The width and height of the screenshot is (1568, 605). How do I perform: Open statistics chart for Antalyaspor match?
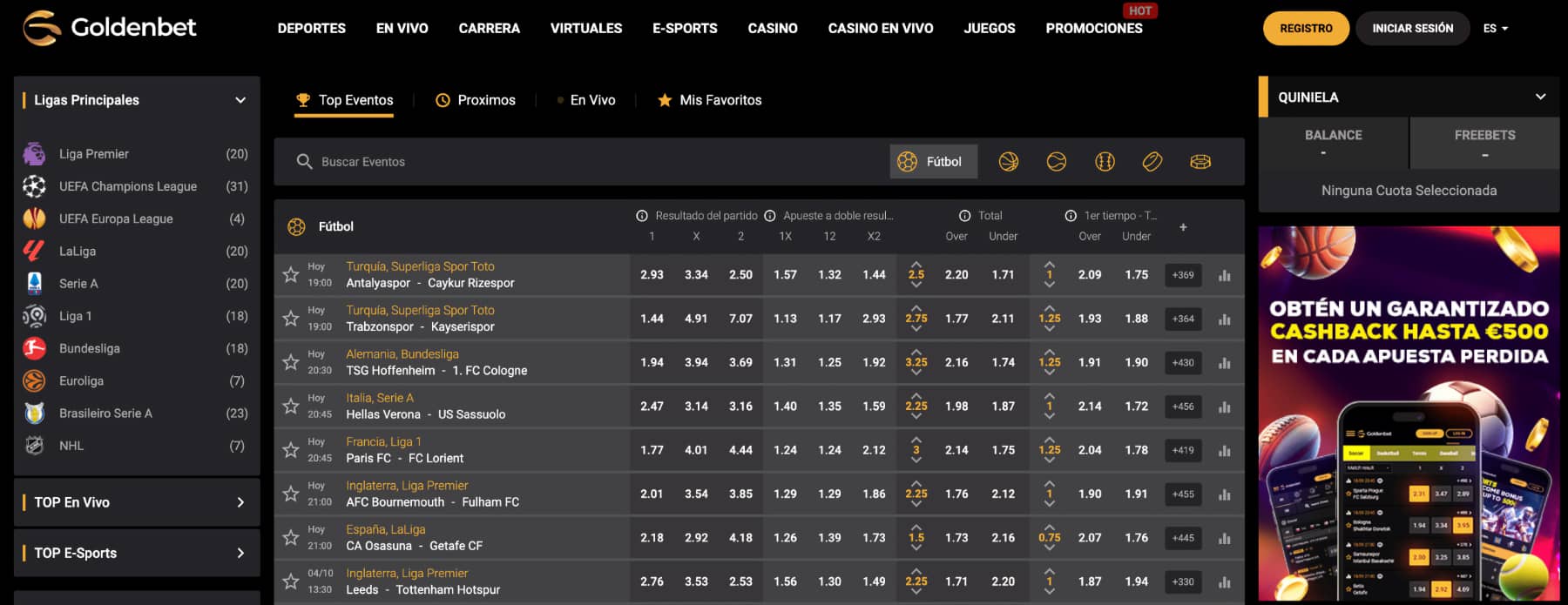click(x=1224, y=275)
